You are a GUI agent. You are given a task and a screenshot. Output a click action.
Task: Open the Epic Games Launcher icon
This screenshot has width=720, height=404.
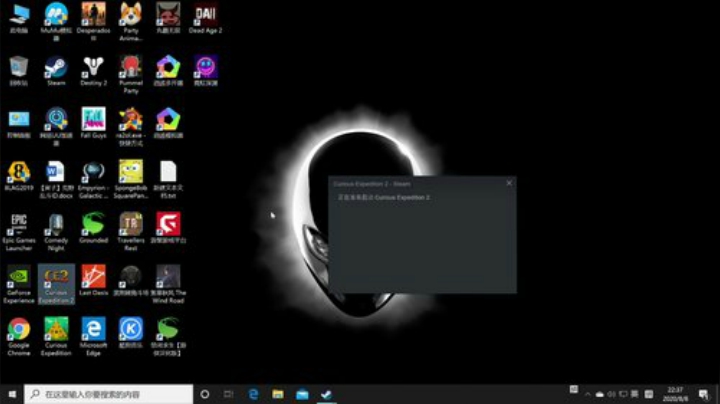[x=19, y=232]
